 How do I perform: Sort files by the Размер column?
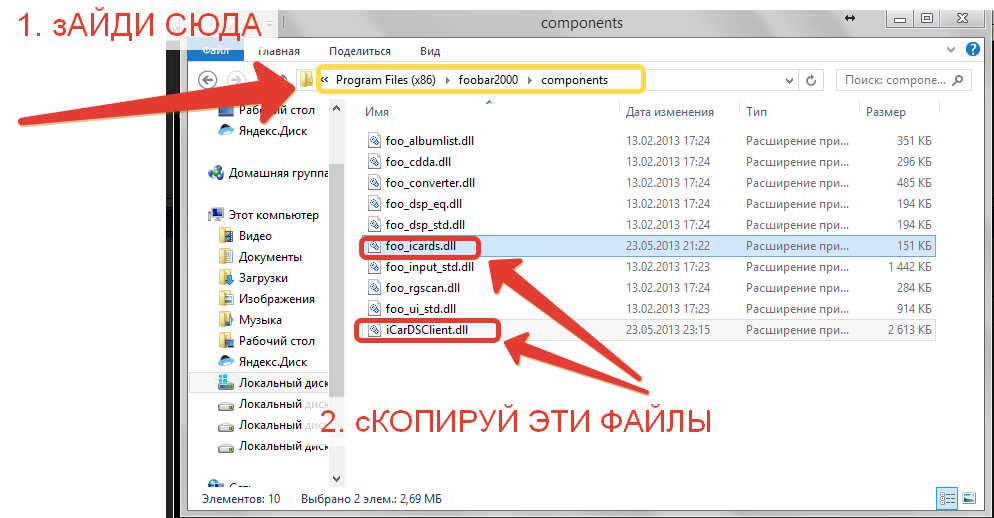point(885,112)
